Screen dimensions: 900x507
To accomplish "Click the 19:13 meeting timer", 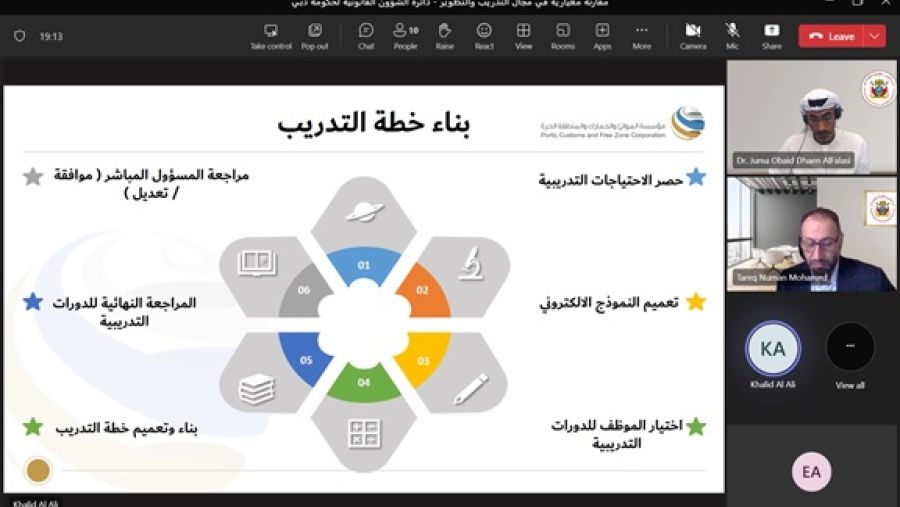I will click(51, 36).
